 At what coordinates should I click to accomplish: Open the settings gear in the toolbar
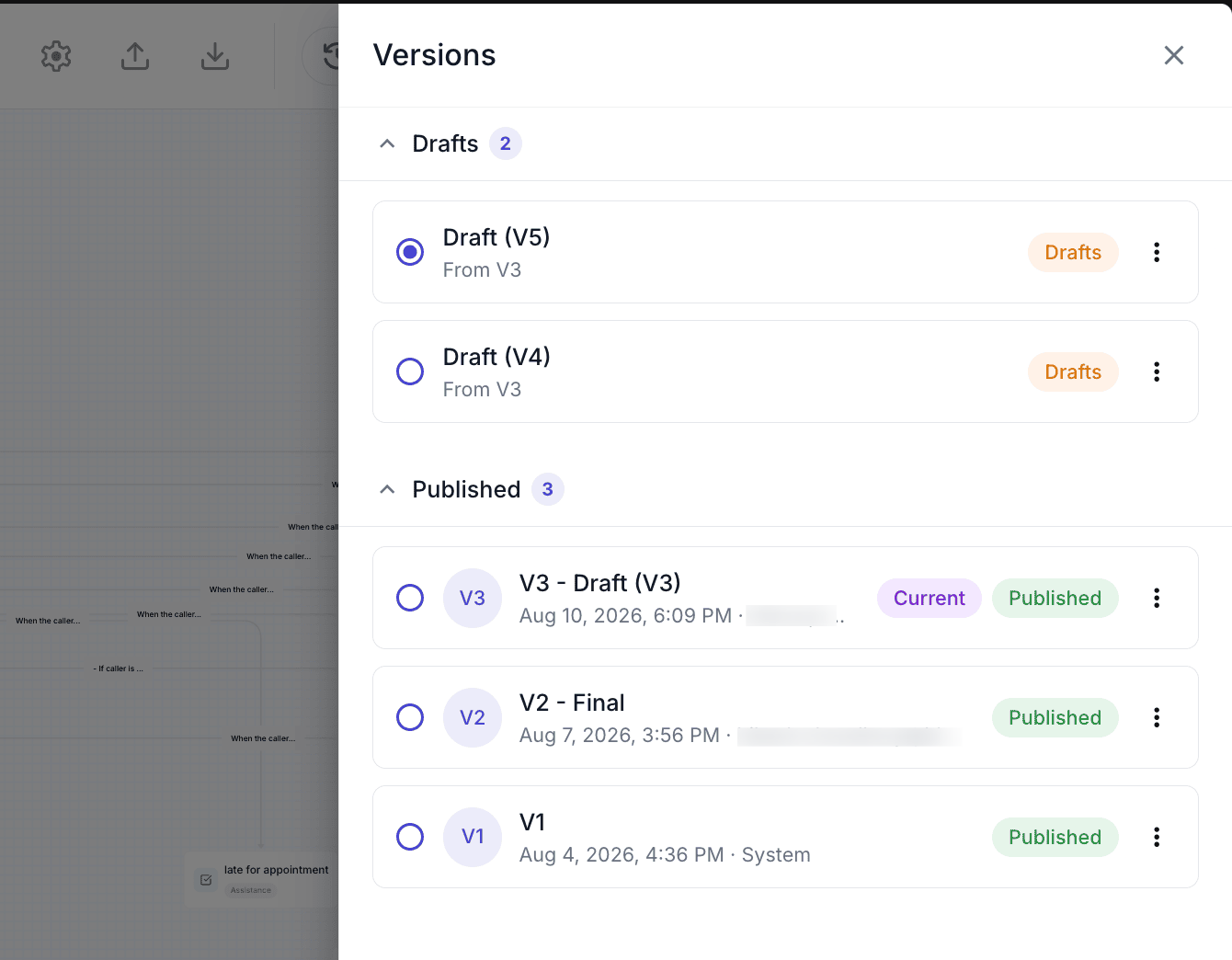[x=56, y=56]
